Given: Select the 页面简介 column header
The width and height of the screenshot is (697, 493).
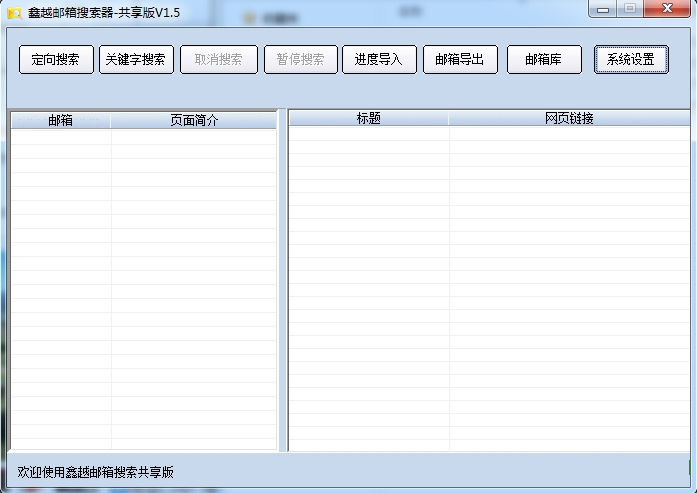Looking at the screenshot, I should coord(193,120).
